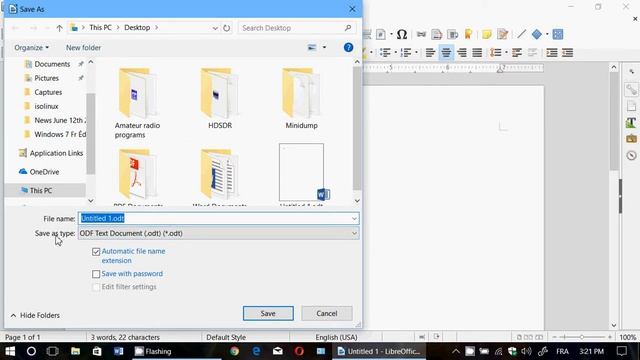
Task: Open the Organize dropdown menu
Action: click(31, 47)
